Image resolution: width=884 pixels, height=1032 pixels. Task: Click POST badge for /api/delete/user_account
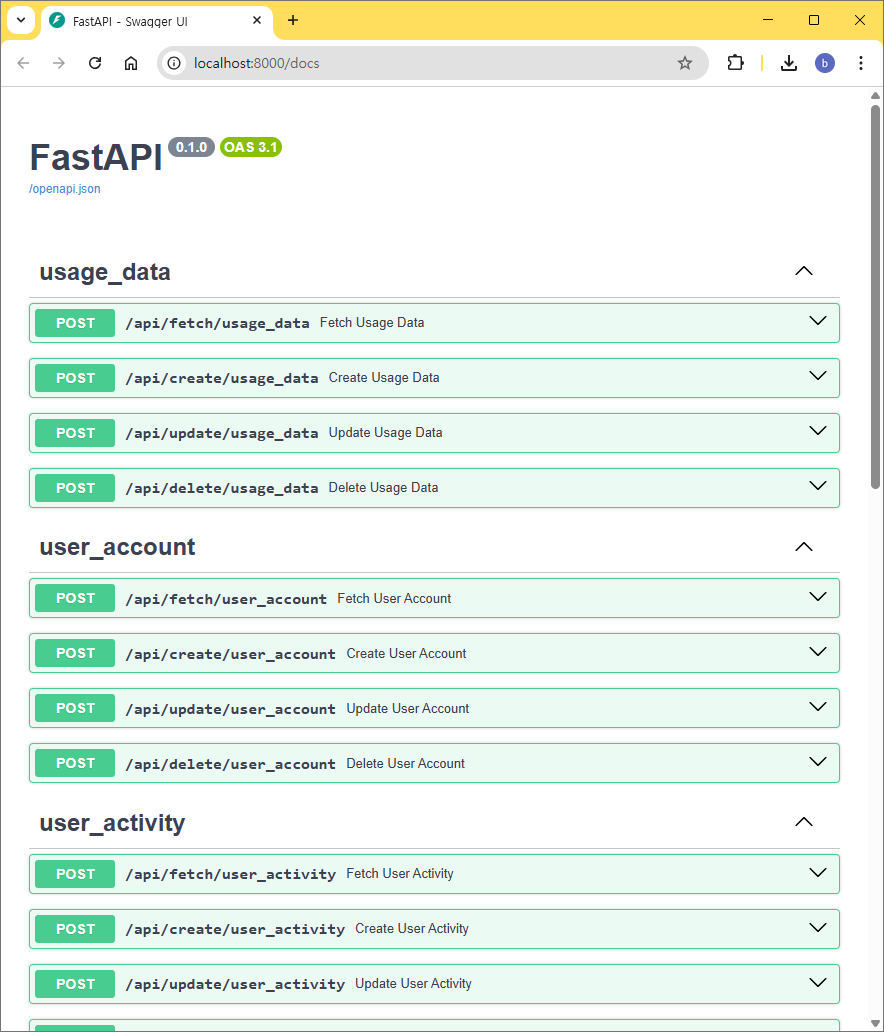pos(75,763)
